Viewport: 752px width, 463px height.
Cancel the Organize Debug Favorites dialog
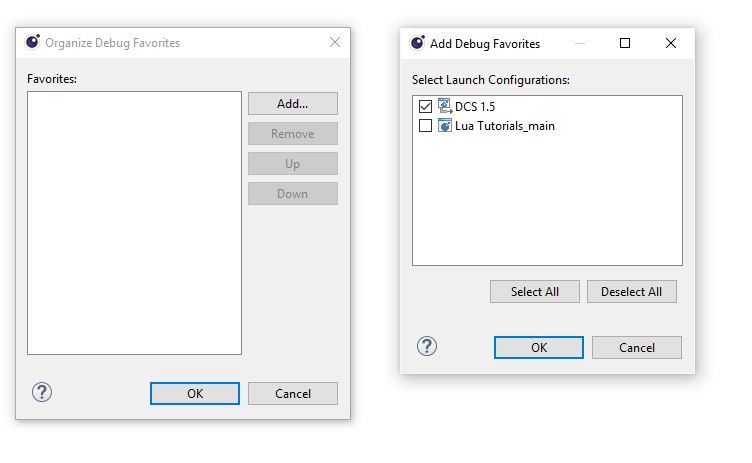[292, 393]
